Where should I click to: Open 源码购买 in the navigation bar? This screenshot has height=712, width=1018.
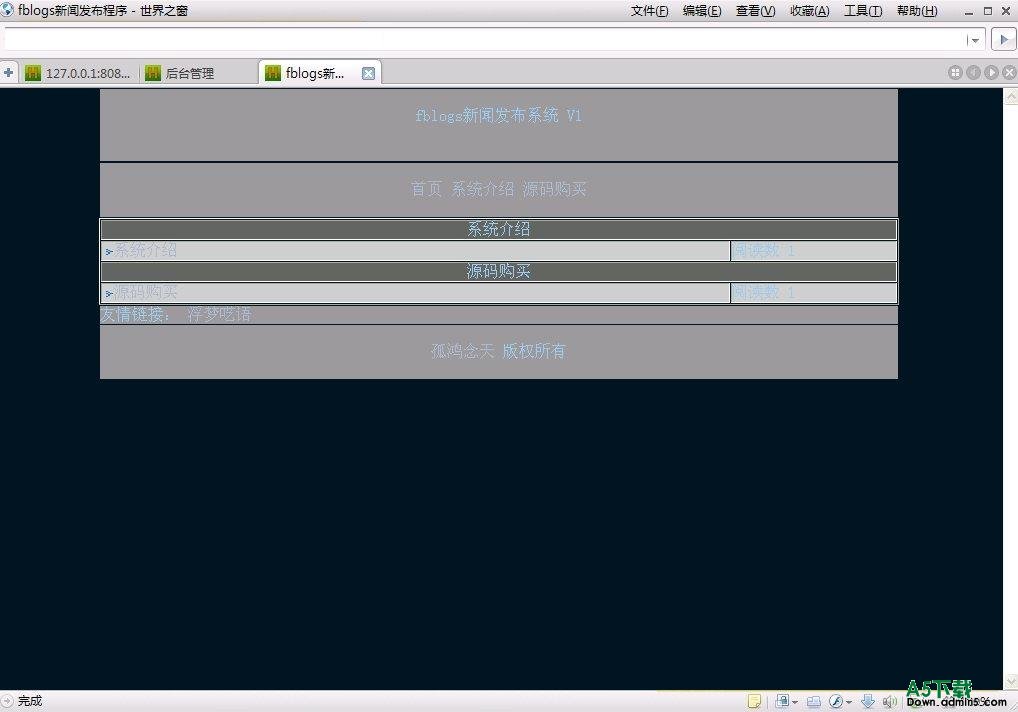click(x=554, y=189)
